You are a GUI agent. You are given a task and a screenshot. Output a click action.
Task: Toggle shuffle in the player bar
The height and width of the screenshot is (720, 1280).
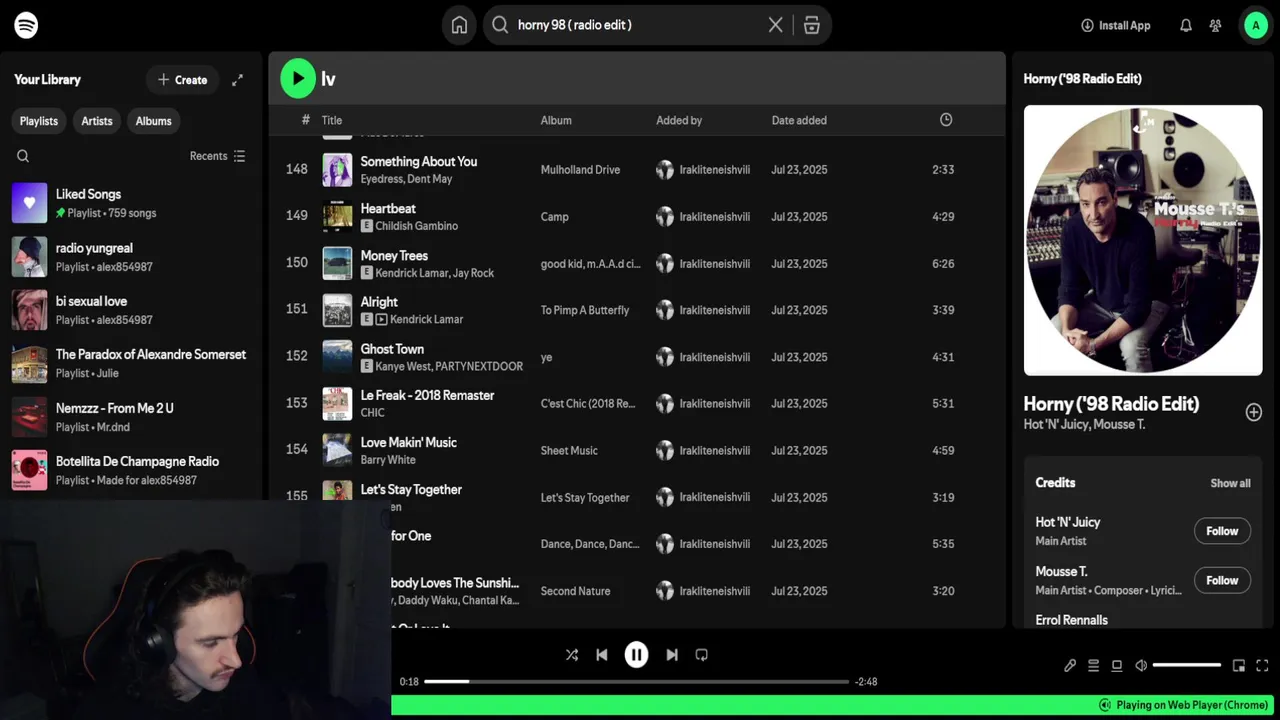click(572, 655)
